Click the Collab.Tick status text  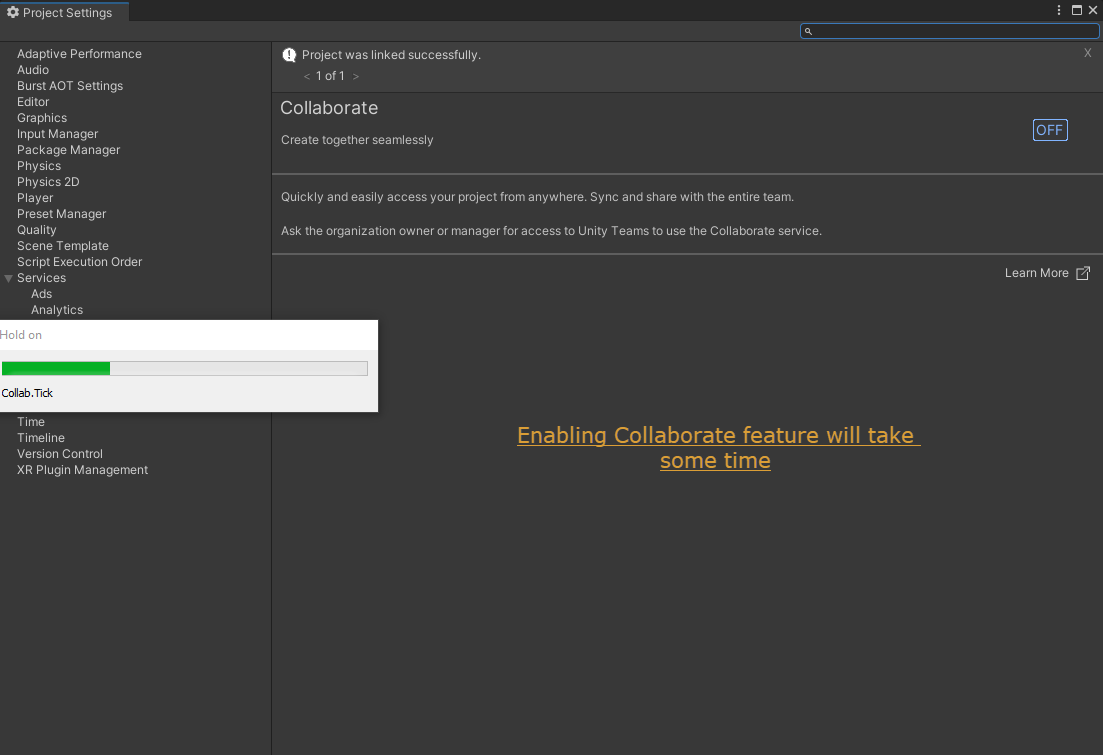click(27, 393)
